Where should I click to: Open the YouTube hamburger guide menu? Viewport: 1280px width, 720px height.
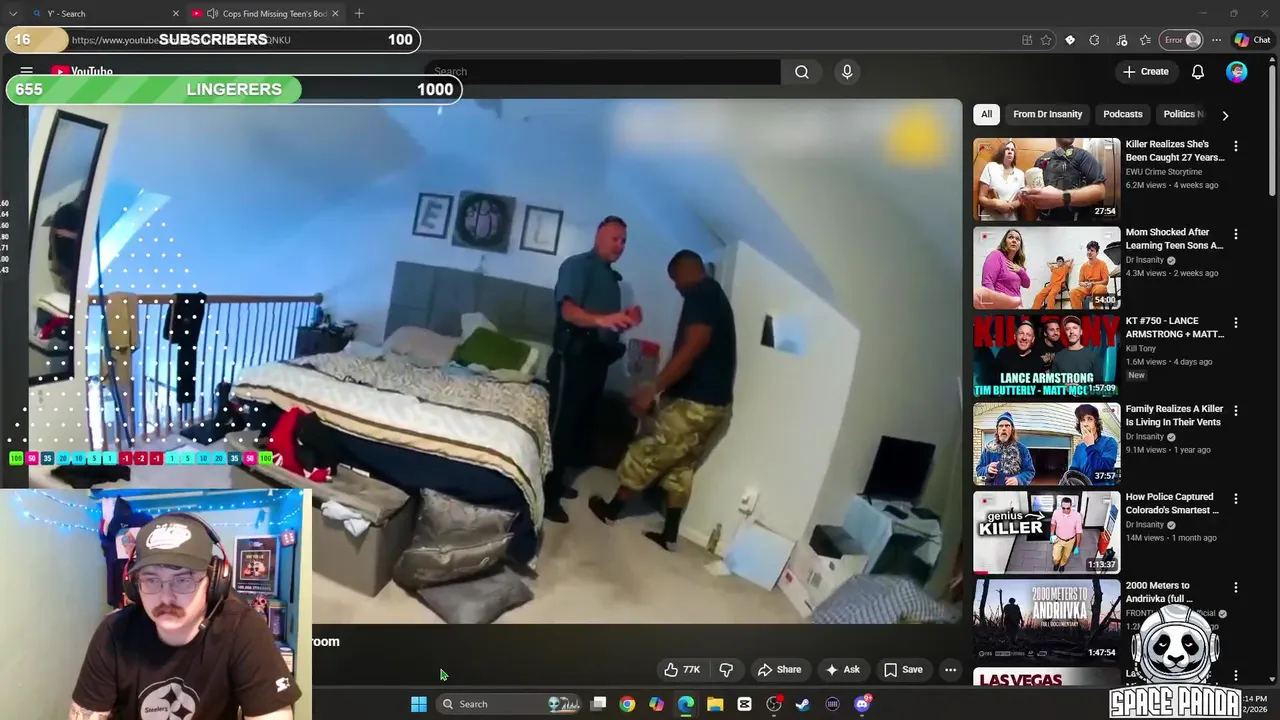pyautogui.click(x=27, y=72)
